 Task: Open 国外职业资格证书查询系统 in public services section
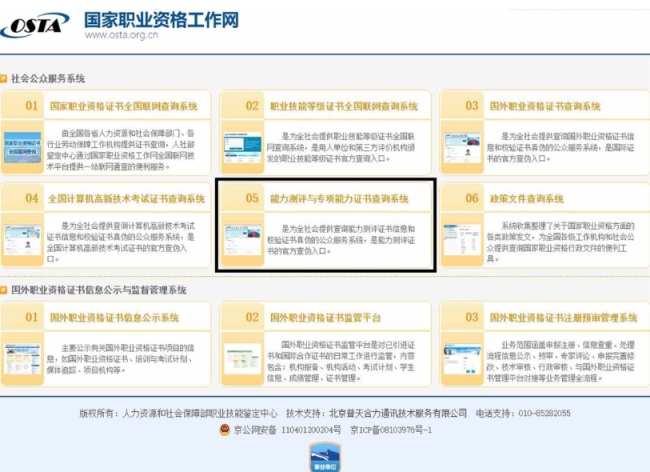(545, 106)
